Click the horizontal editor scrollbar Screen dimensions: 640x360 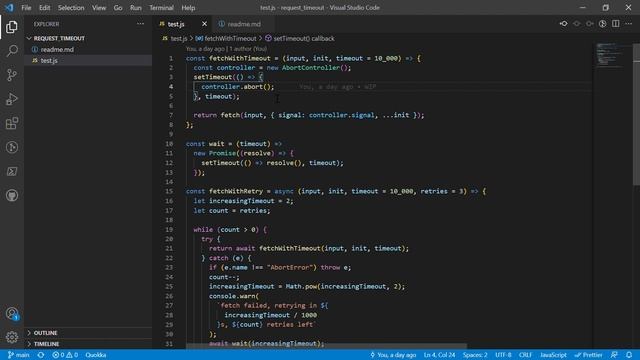point(327,346)
